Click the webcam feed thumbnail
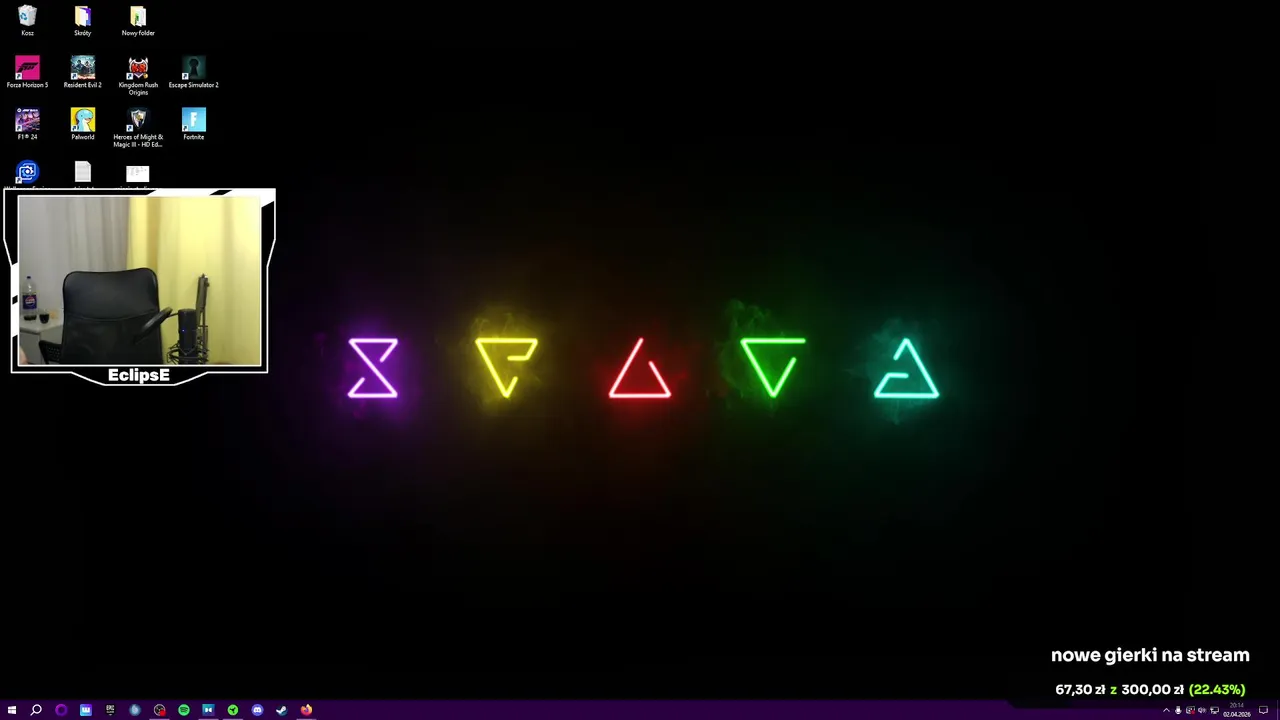This screenshot has width=1280, height=720. pyautogui.click(x=139, y=281)
